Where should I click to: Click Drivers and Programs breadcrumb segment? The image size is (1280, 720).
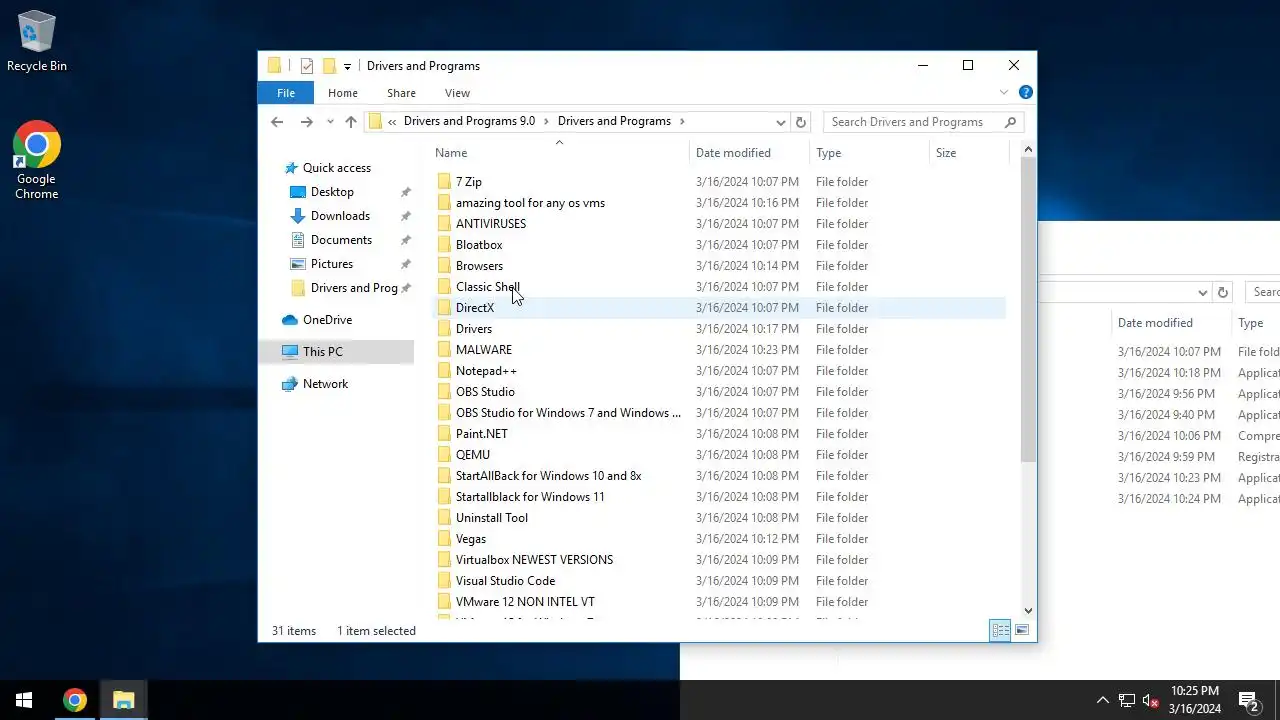coord(614,121)
